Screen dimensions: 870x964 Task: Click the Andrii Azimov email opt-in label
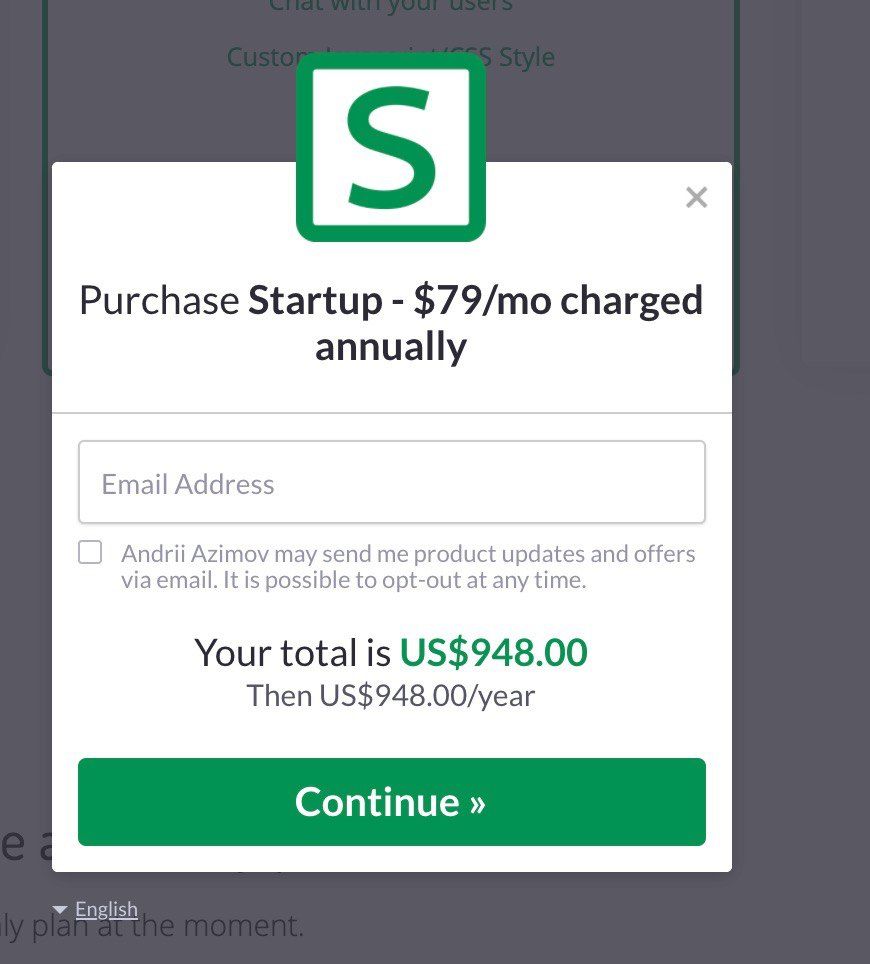(x=408, y=566)
